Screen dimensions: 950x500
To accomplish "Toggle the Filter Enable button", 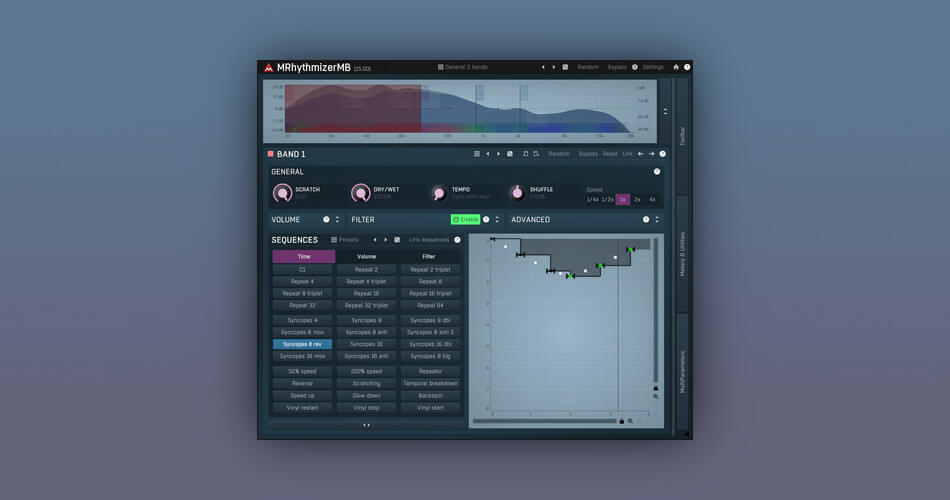I will 465,219.
